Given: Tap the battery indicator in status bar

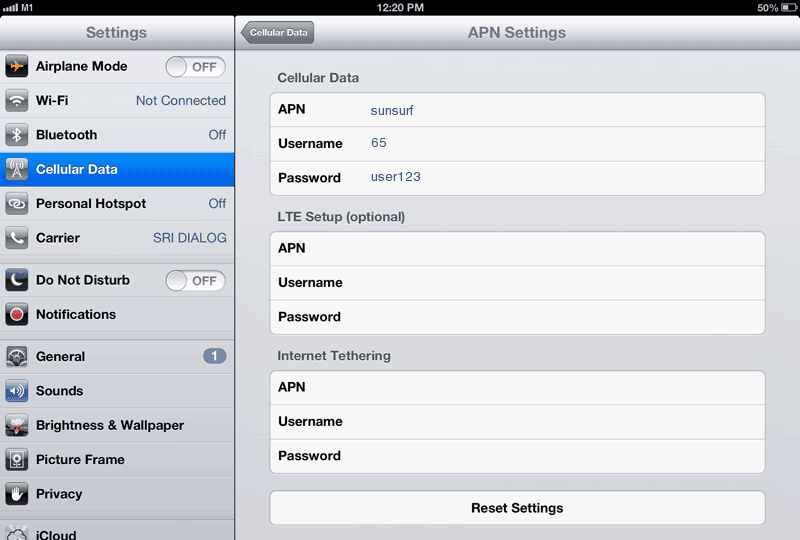Looking at the screenshot, I should 788,8.
